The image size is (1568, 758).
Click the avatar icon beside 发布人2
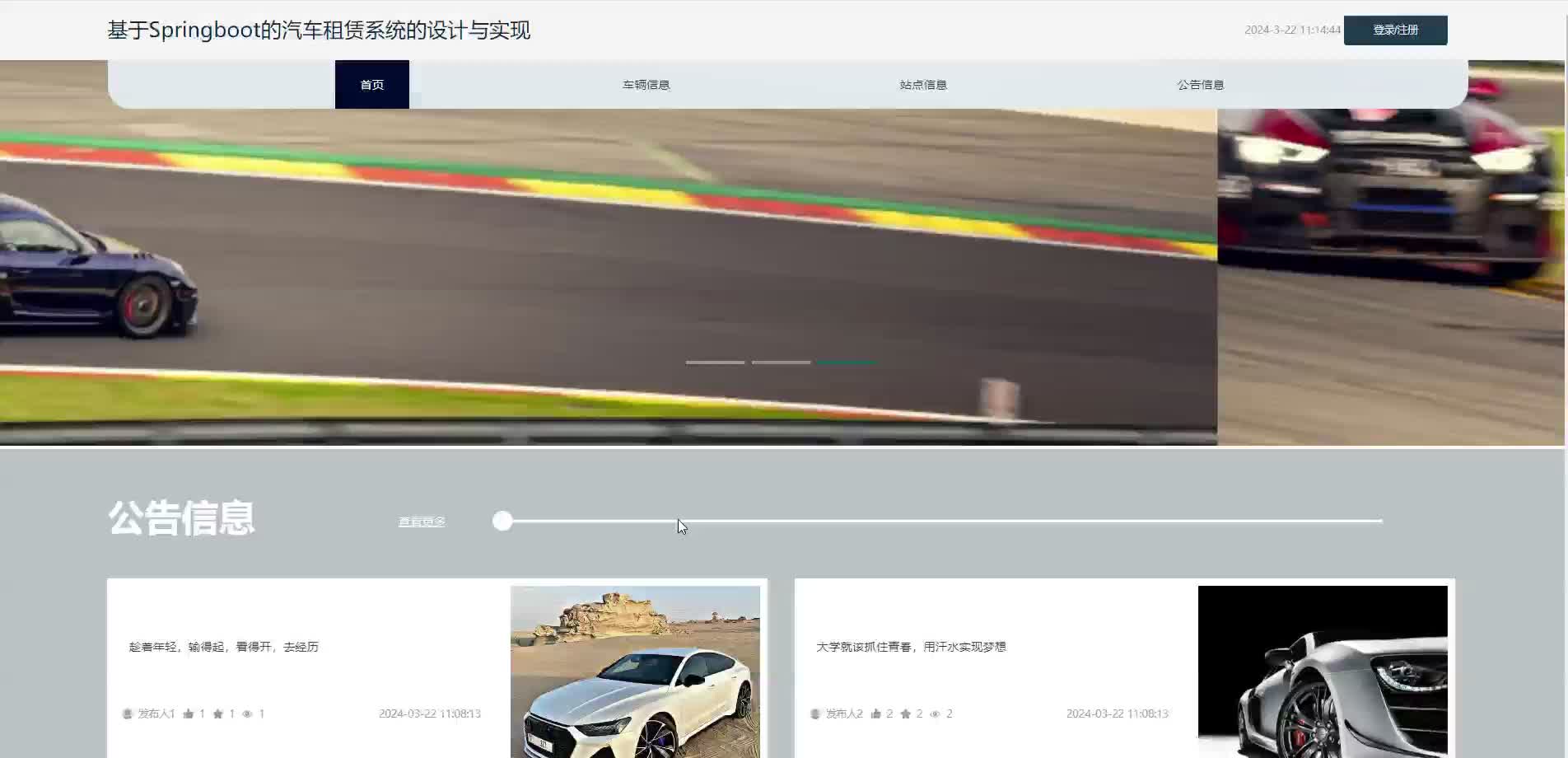[815, 714]
